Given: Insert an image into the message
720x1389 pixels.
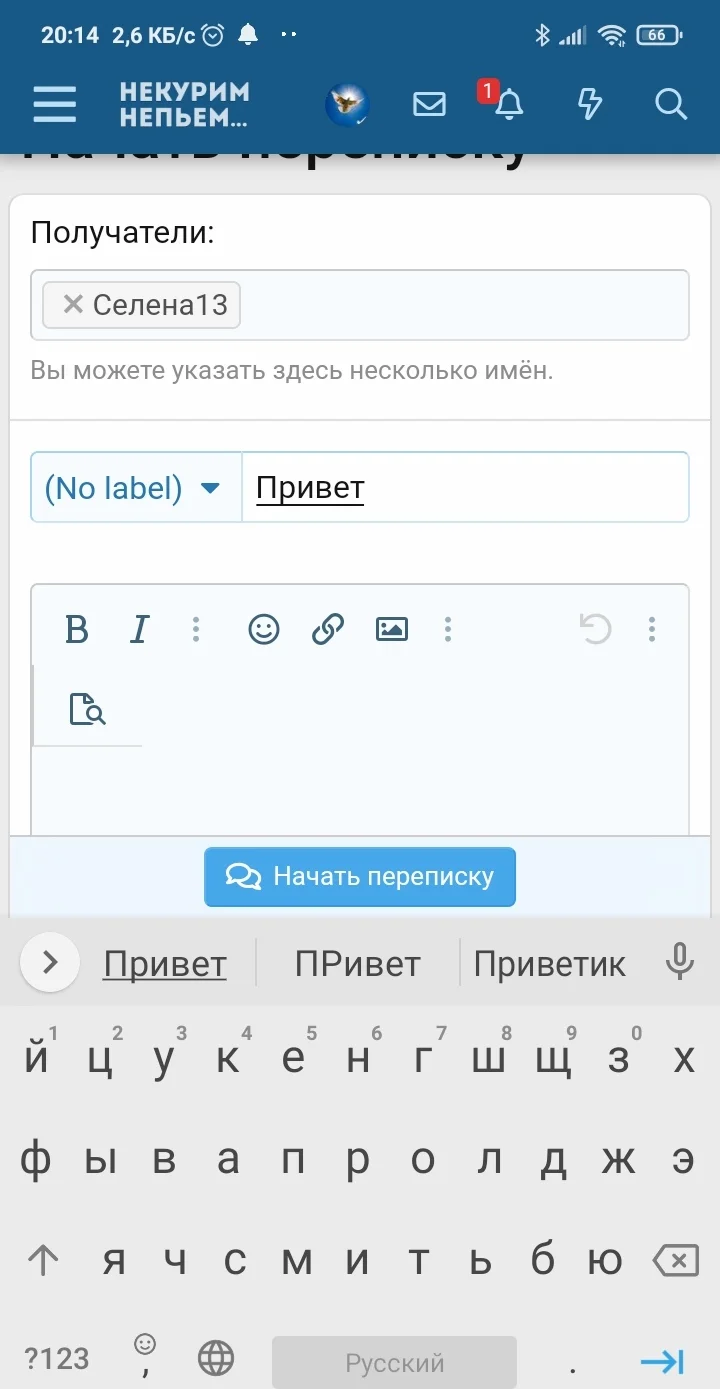Looking at the screenshot, I should (x=391, y=629).
